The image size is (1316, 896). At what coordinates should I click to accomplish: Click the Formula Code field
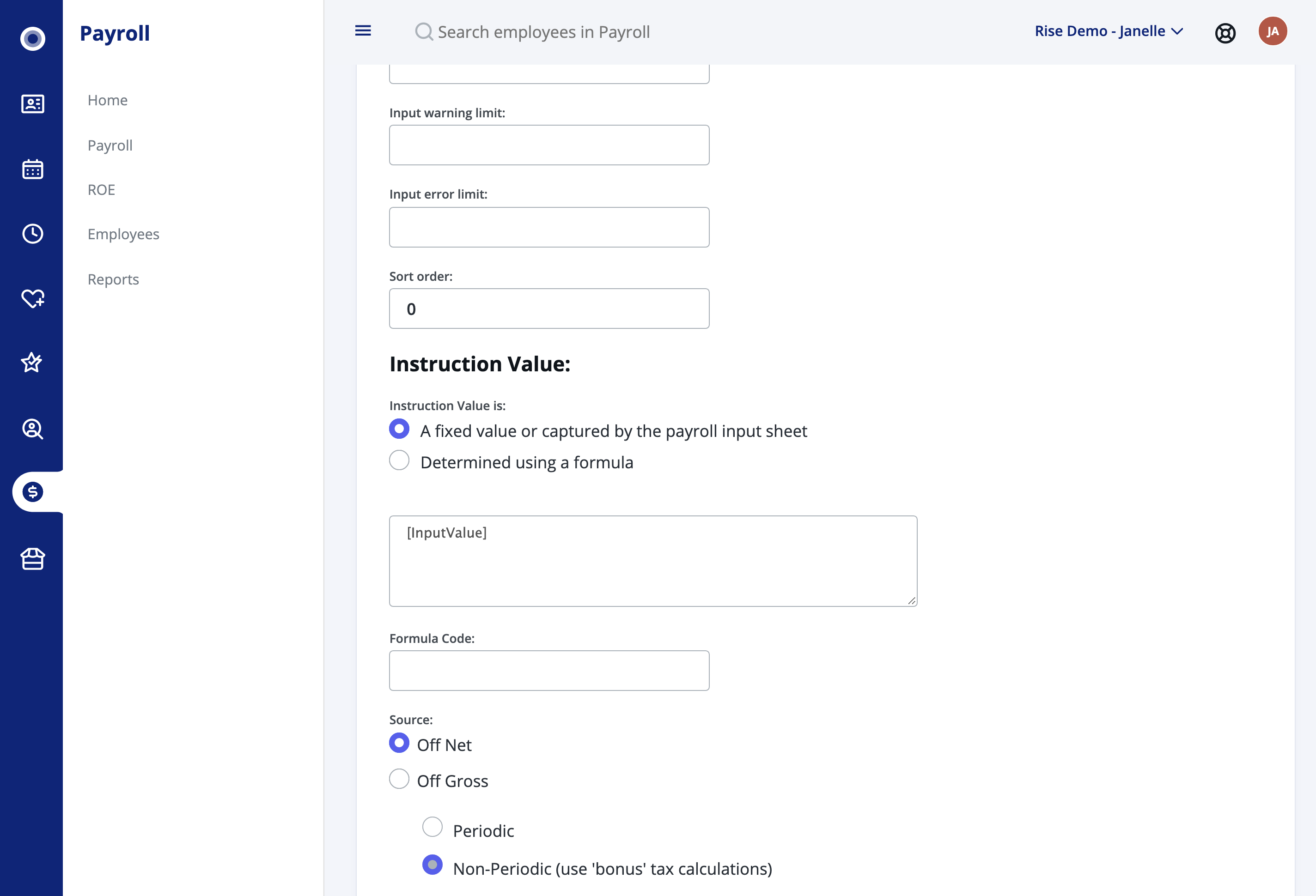(x=549, y=671)
